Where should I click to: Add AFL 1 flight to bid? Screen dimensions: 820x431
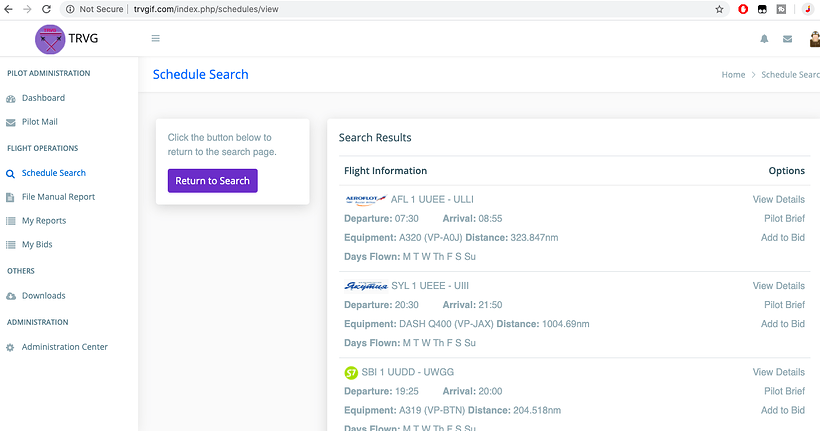[x=783, y=237]
